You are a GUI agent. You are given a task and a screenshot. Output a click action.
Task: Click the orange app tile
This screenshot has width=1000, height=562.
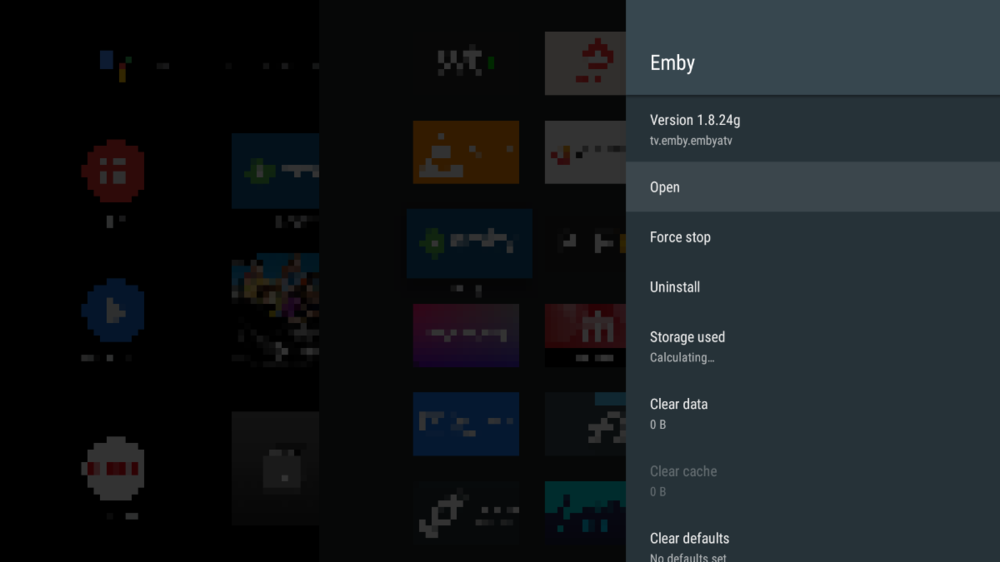pyautogui.click(x=466, y=152)
